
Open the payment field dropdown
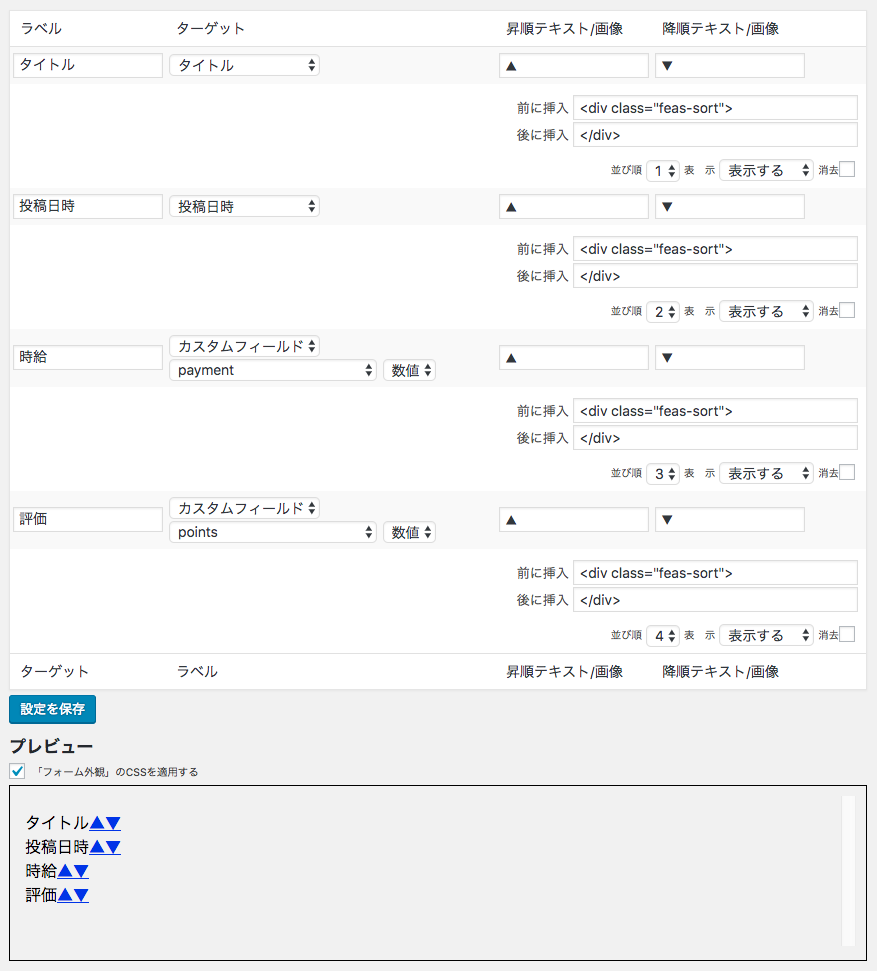tap(273, 370)
